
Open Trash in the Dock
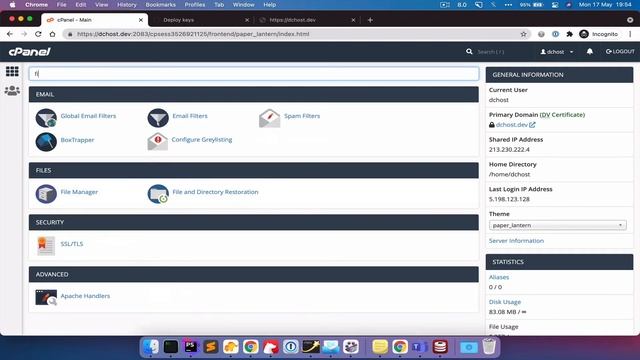(x=489, y=347)
